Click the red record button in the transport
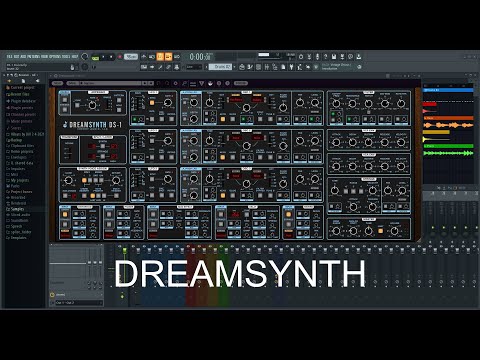Image resolution: width=480 pixels, height=360 pixels. pyautogui.click(x=120, y=57)
